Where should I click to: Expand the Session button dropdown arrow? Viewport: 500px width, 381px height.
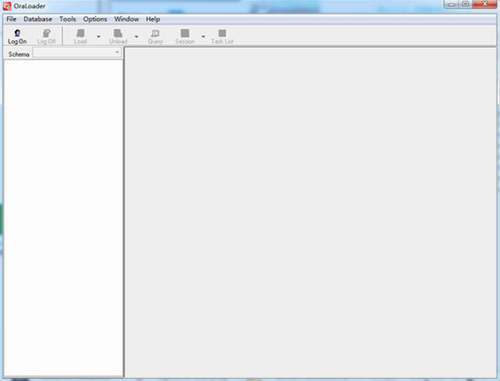(x=203, y=36)
